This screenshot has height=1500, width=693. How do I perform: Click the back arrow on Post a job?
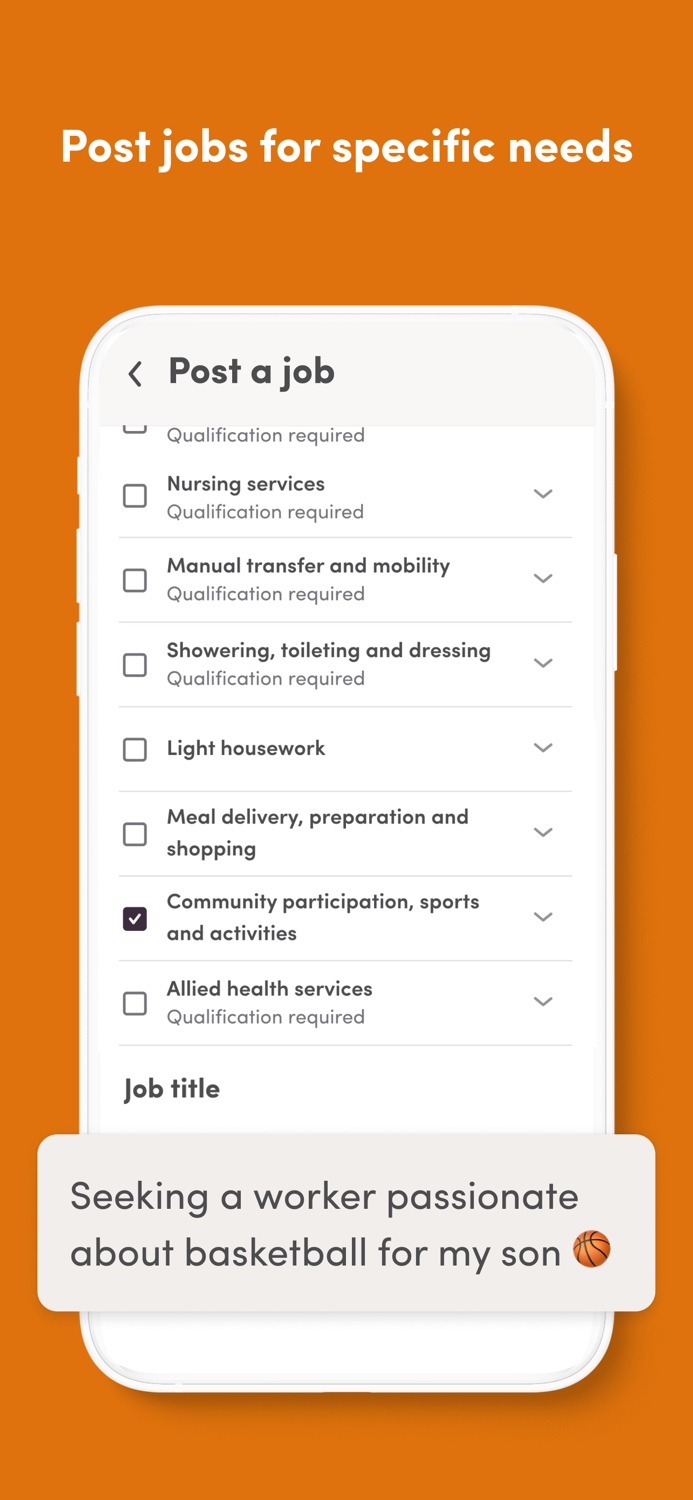tap(135, 373)
